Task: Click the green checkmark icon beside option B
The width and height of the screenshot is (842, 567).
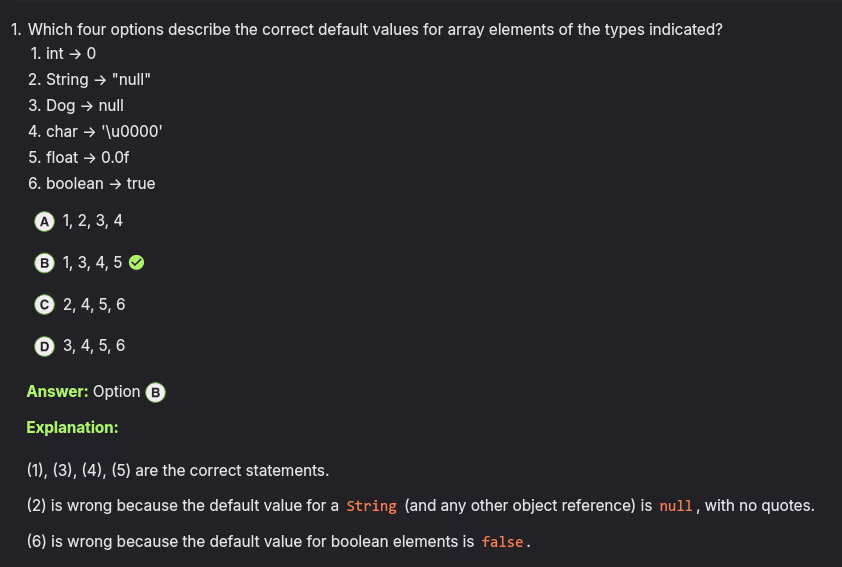Action: (x=137, y=263)
